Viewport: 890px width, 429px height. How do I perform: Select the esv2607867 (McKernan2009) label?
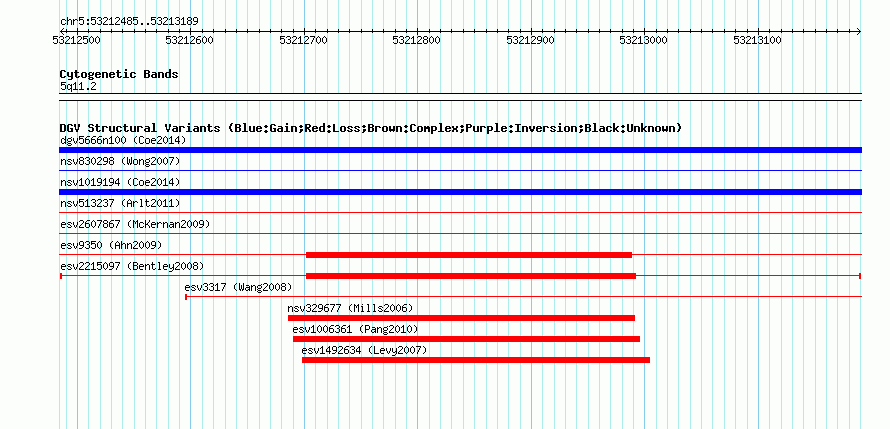[135, 224]
